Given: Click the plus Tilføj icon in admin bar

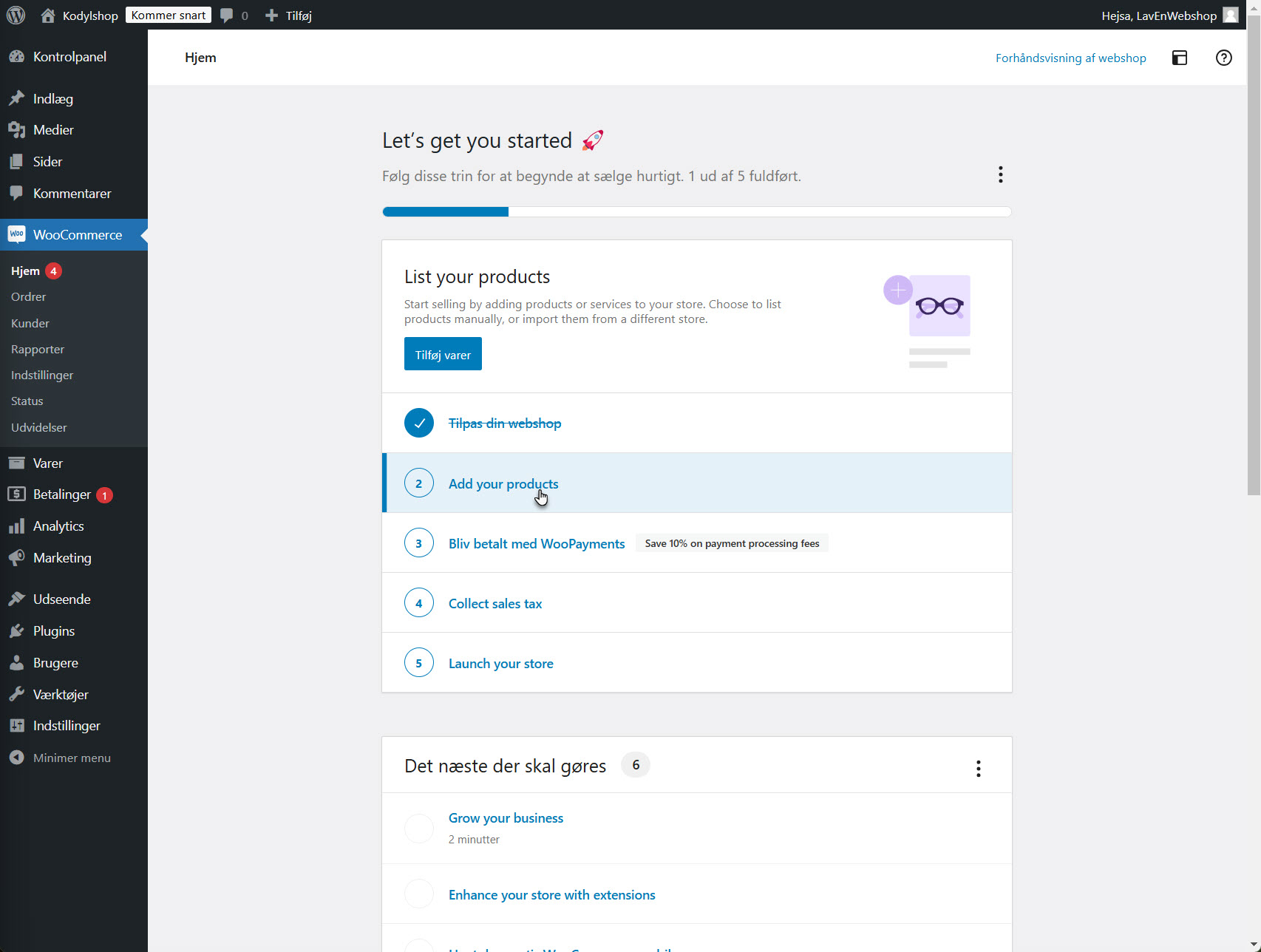Looking at the screenshot, I should pos(271,16).
